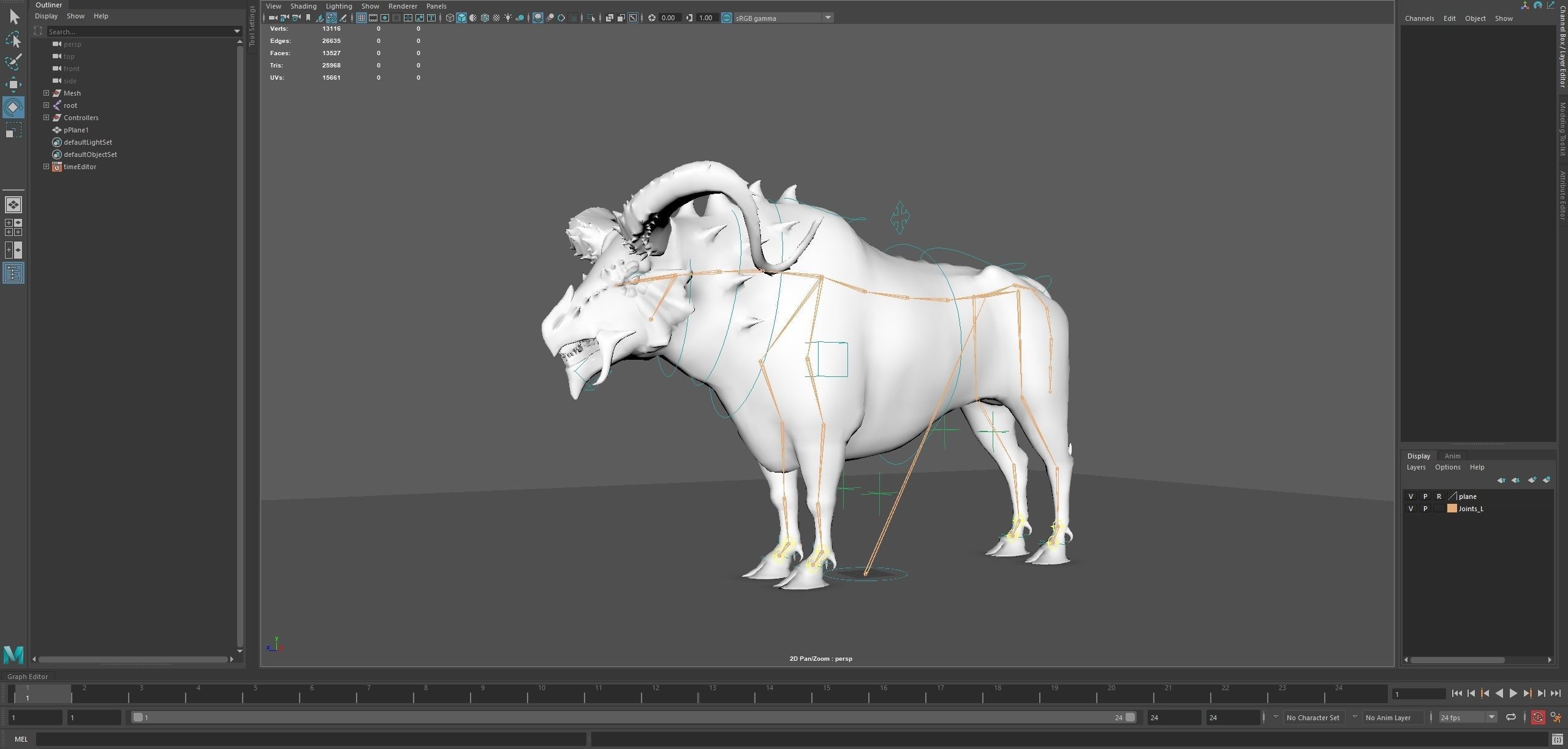Open the Outliner Display menu
The image size is (1568, 749).
[46, 16]
